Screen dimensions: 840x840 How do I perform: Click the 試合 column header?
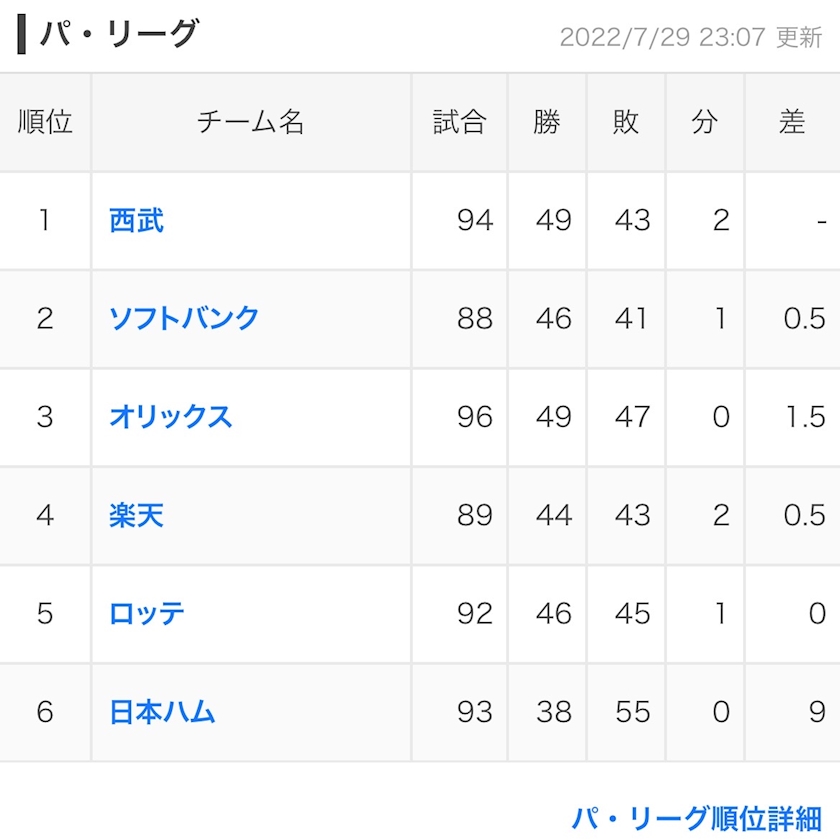click(x=459, y=122)
